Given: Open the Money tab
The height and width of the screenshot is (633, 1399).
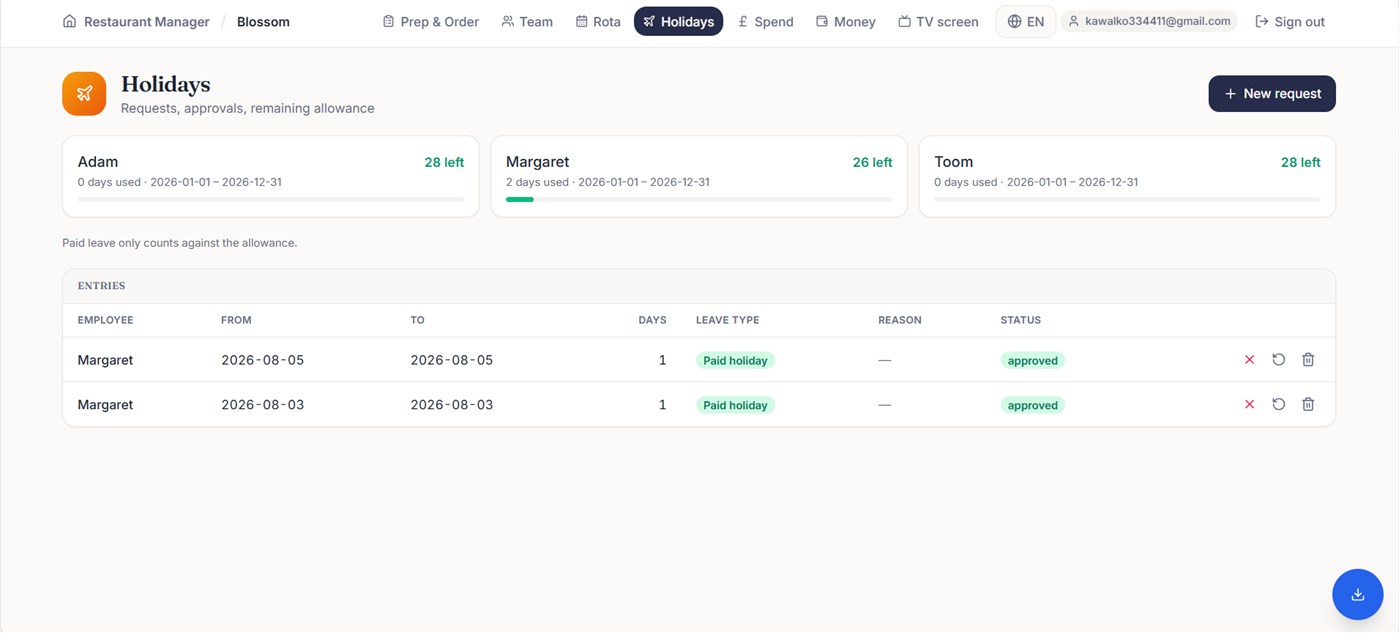Looking at the screenshot, I should point(845,21).
